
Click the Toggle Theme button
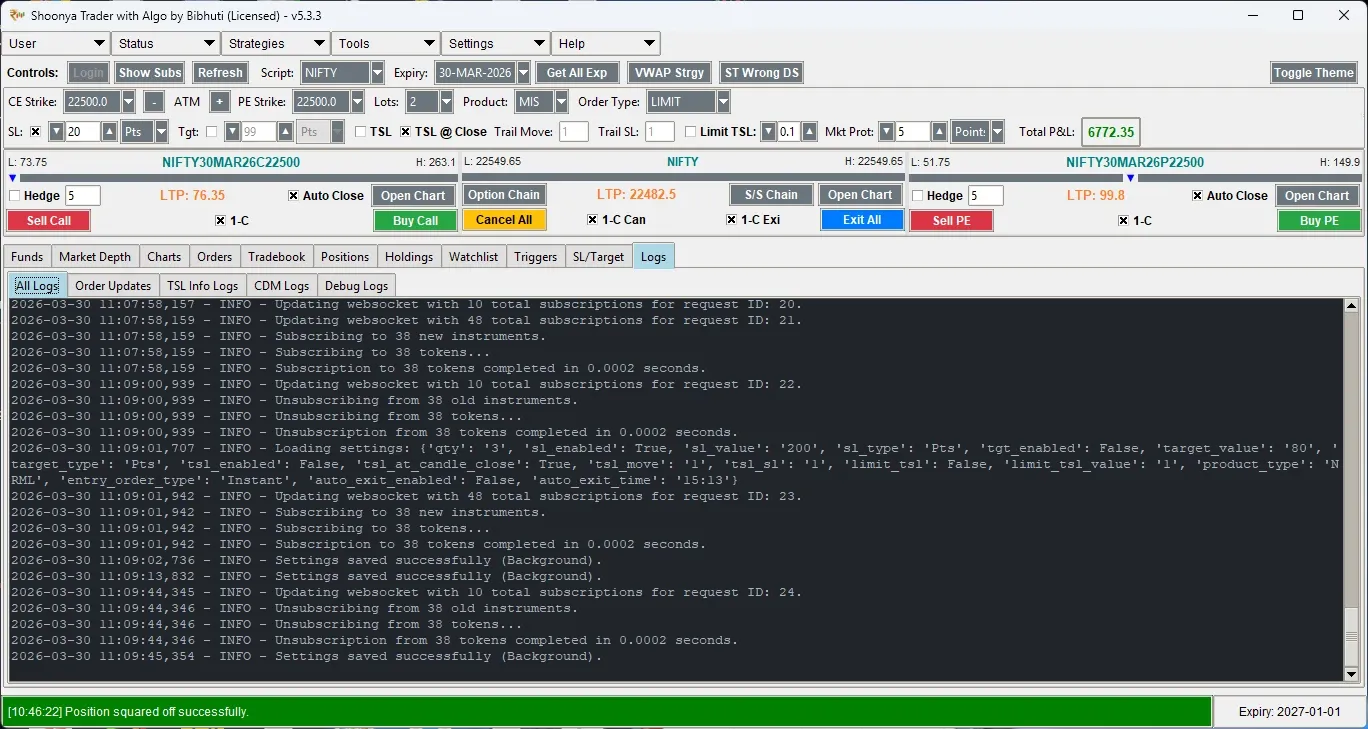(x=1313, y=73)
